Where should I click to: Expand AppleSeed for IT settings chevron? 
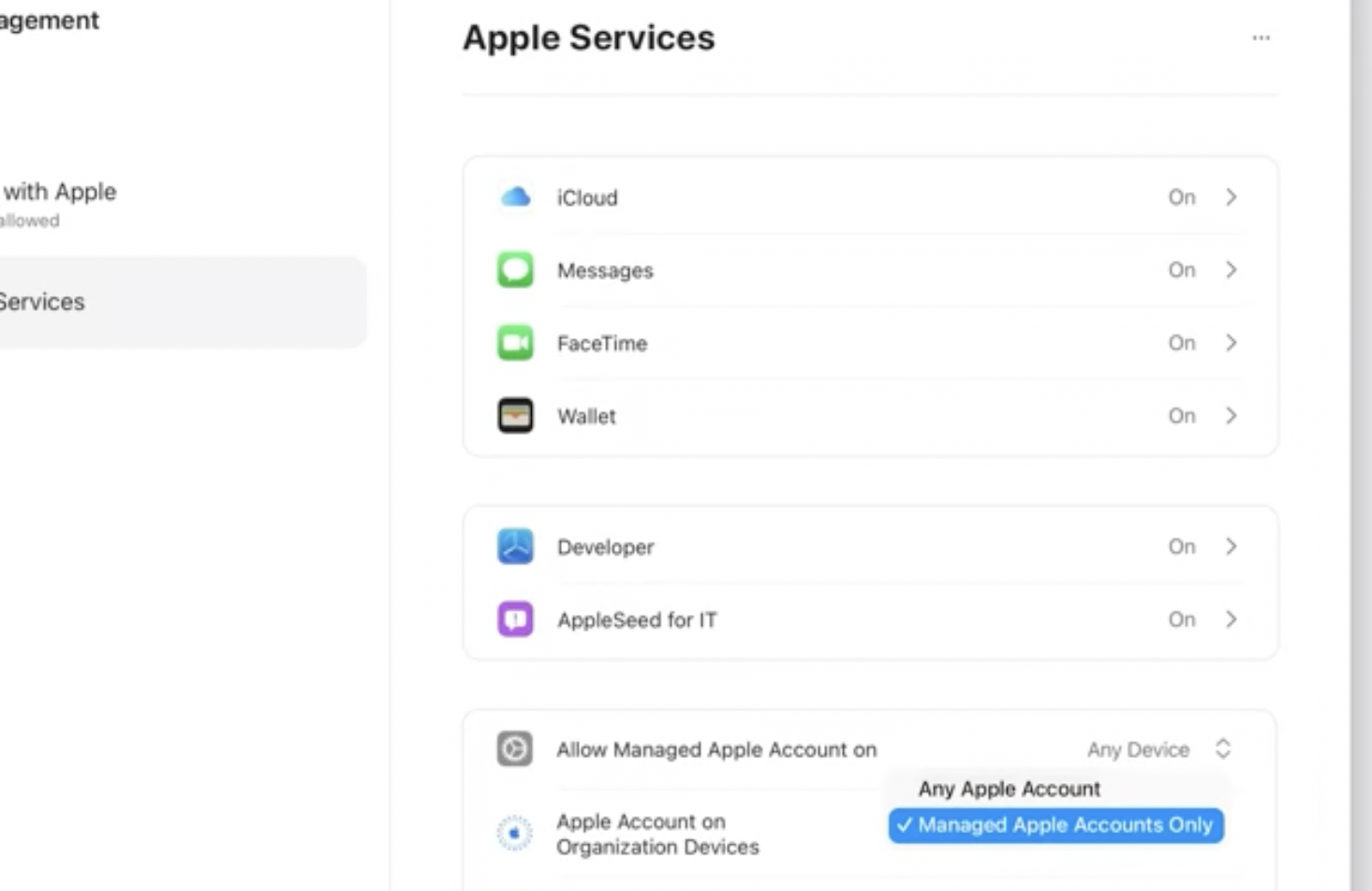tap(1232, 619)
